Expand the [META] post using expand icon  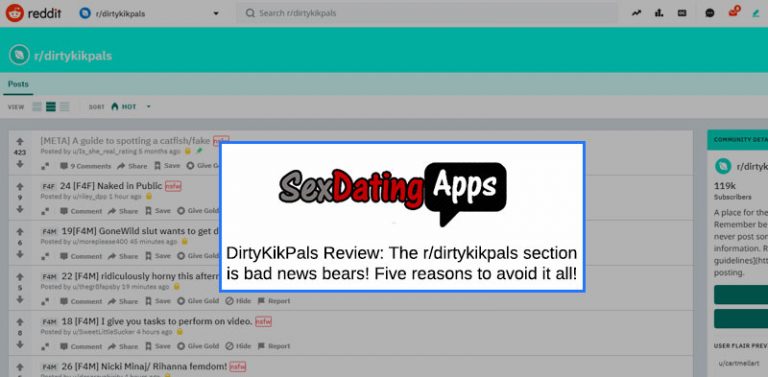[x=45, y=166]
